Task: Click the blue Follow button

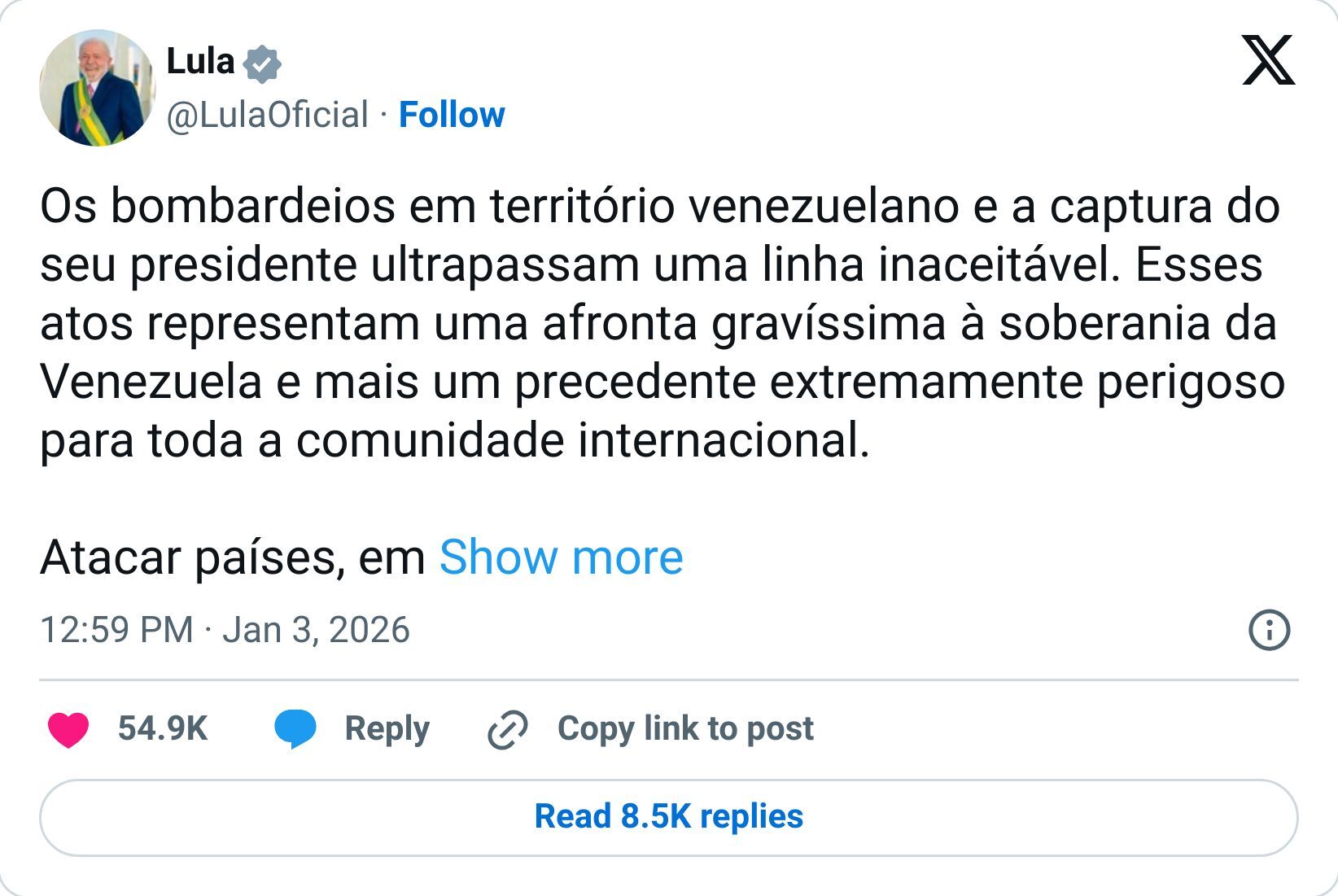Action: coord(452,115)
